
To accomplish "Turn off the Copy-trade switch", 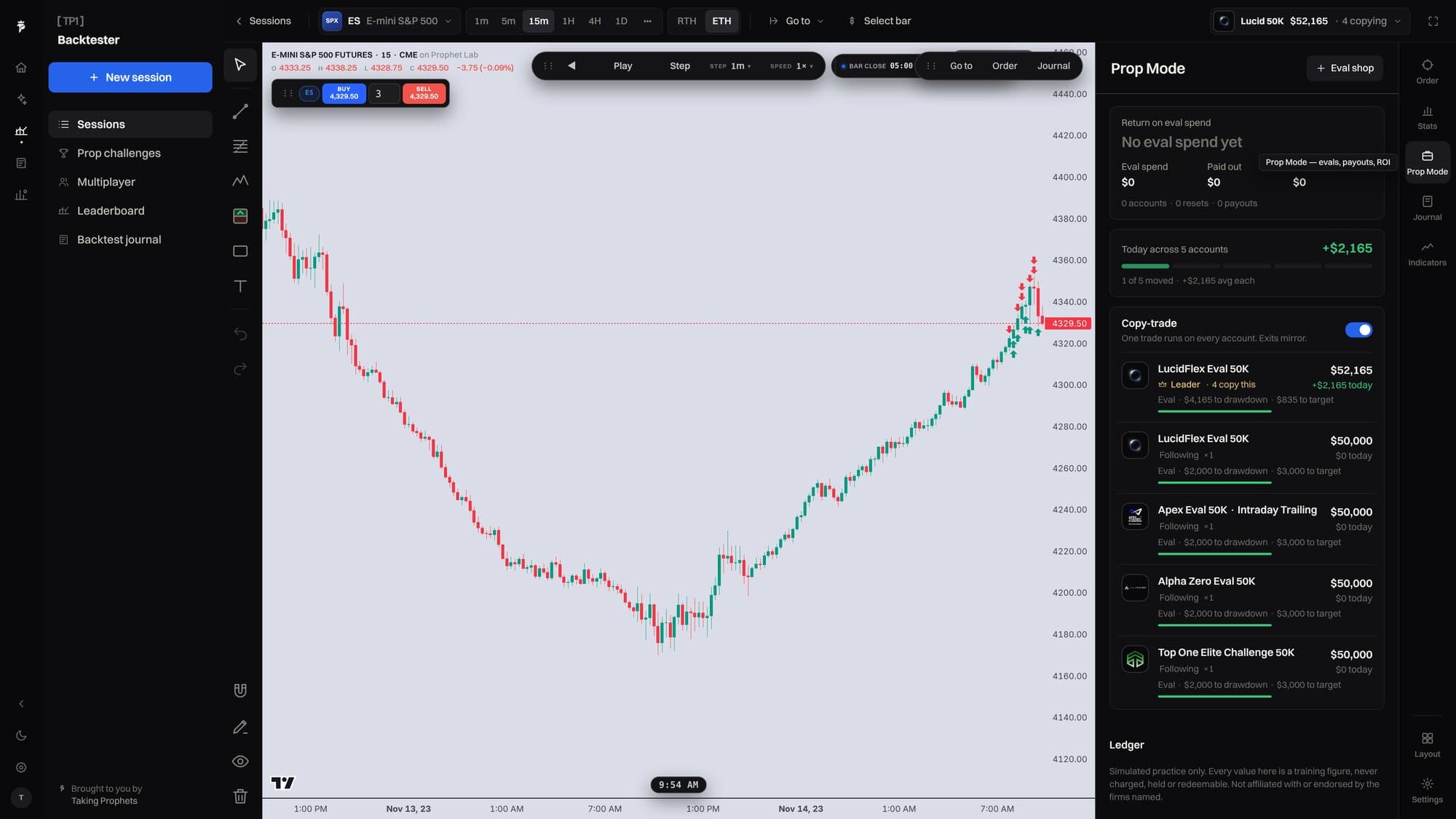I will pos(1358,330).
